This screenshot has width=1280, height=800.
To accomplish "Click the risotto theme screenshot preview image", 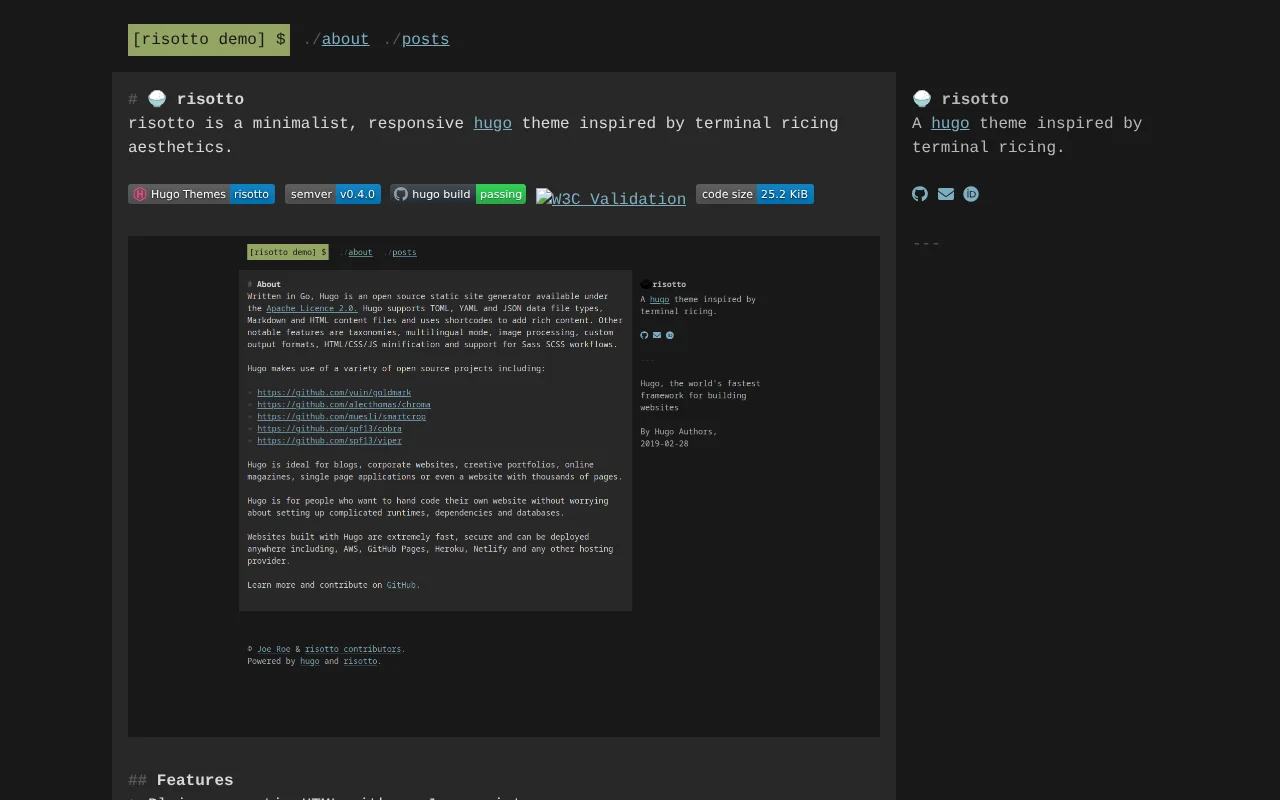I will point(504,486).
